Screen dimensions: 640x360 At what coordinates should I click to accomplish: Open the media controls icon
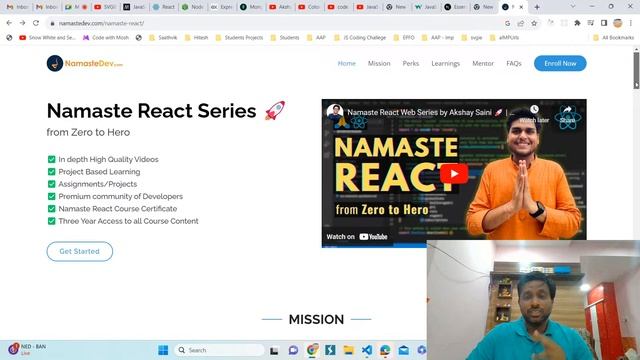pos(591,23)
